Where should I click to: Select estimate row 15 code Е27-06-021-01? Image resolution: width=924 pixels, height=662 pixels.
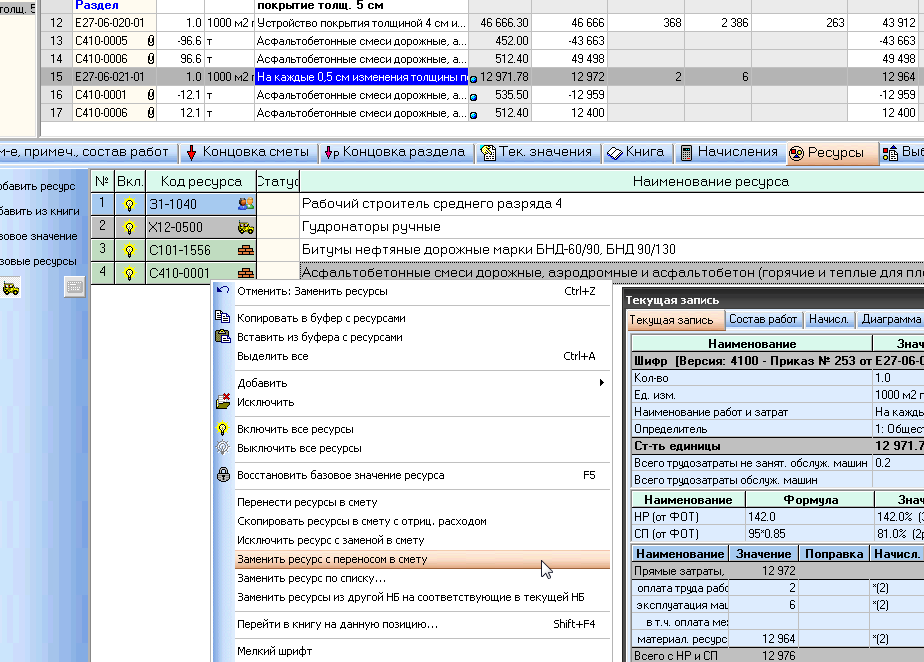(109, 77)
